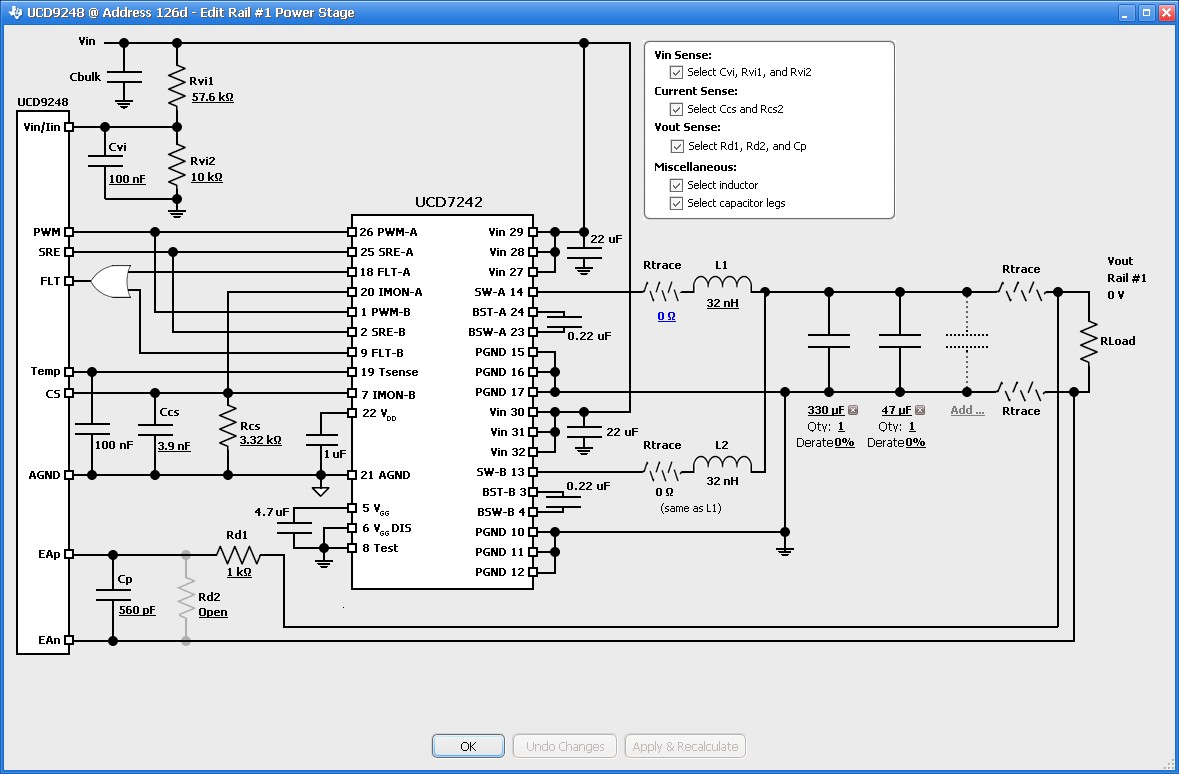1179x774 pixels.
Task: Click the Ccs capacitor symbol
Action: point(155,429)
